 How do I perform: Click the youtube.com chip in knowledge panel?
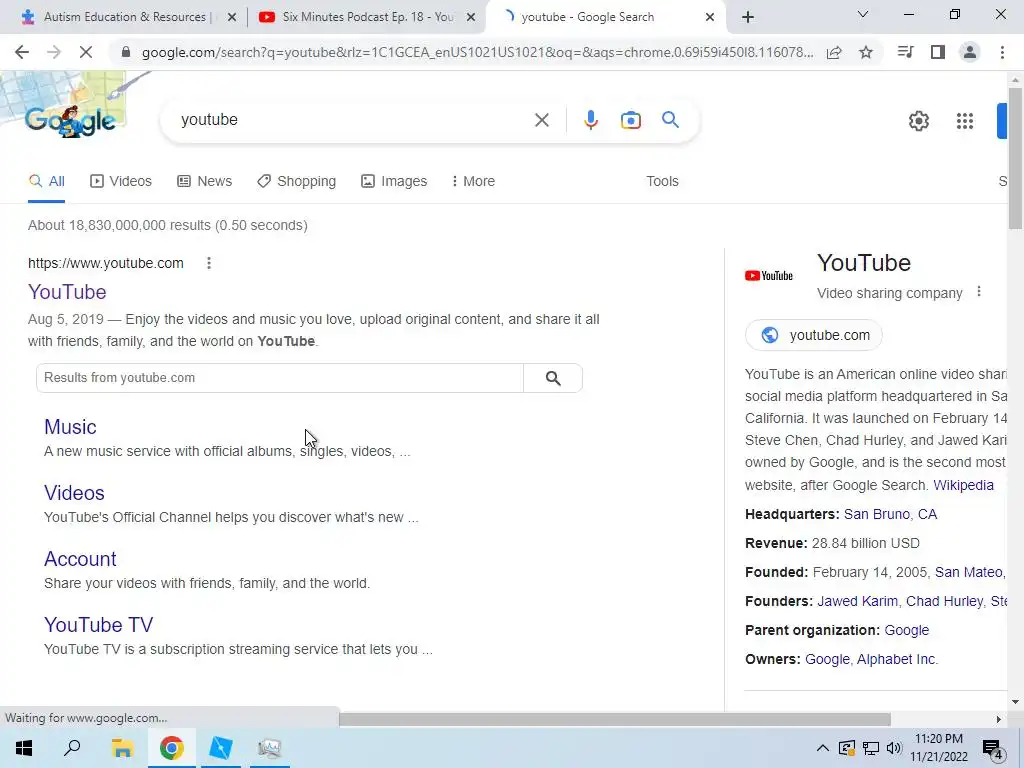pos(814,335)
